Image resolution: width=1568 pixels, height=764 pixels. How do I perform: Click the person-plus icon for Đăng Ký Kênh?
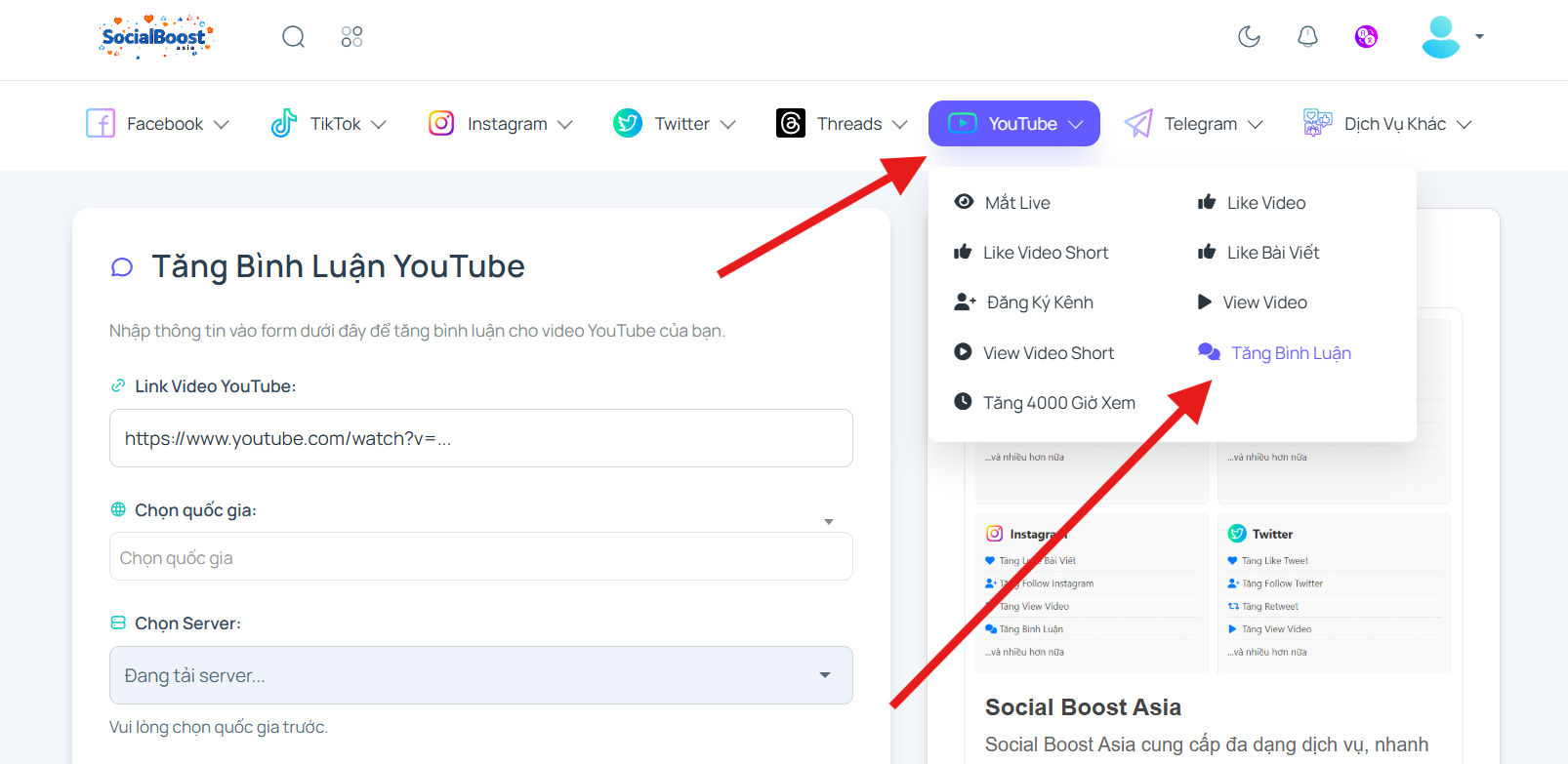click(x=965, y=302)
